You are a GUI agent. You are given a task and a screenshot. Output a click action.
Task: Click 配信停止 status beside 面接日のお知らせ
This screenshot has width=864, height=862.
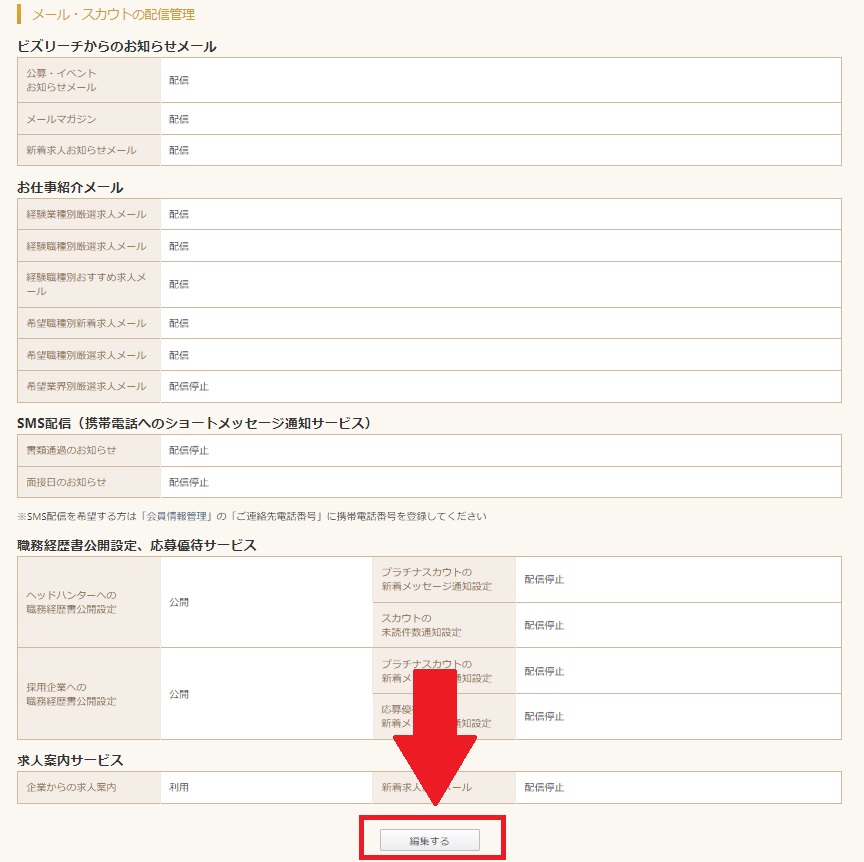click(189, 482)
